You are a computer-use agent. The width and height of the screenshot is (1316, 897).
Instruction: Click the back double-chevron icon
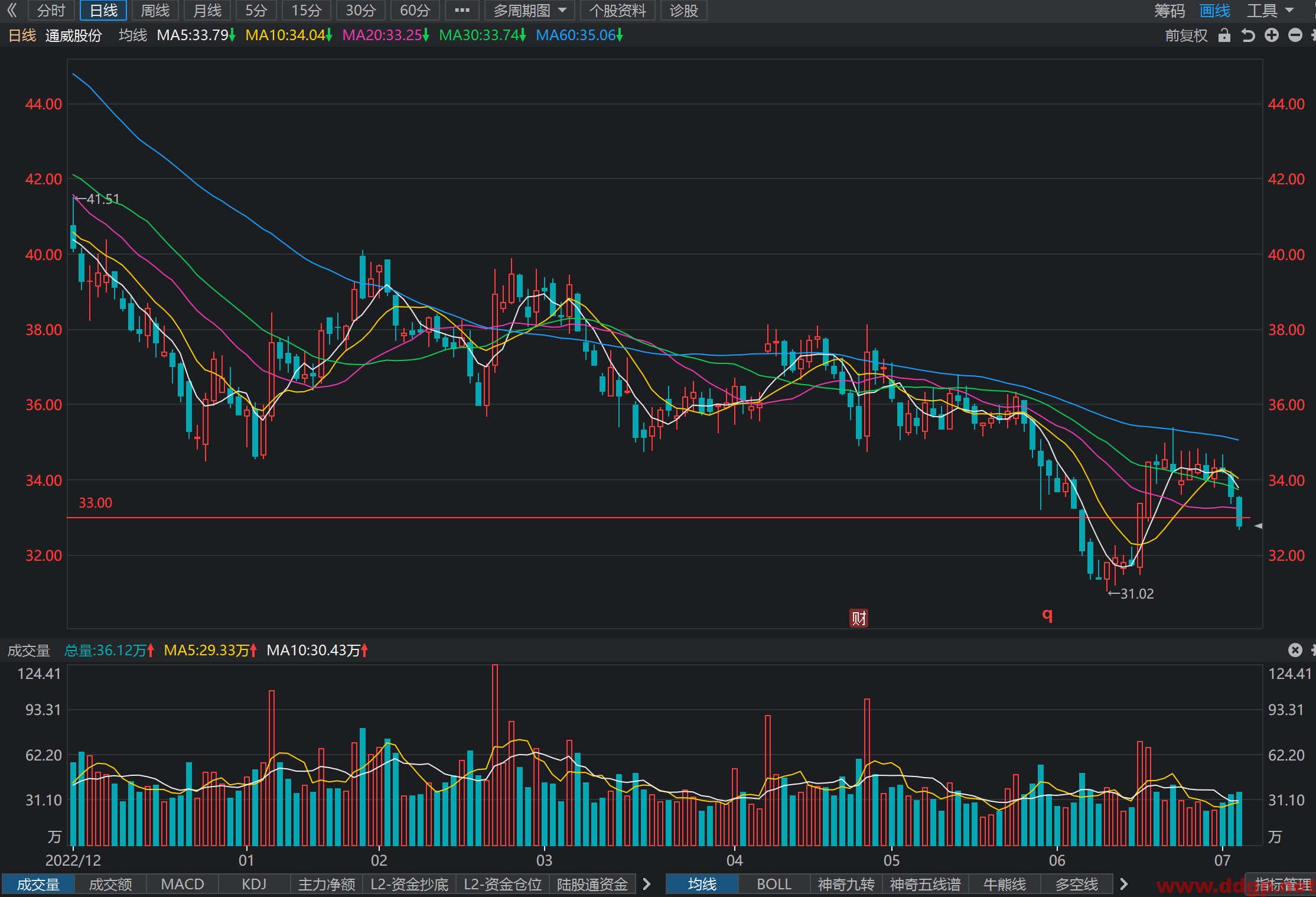point(12,10)
